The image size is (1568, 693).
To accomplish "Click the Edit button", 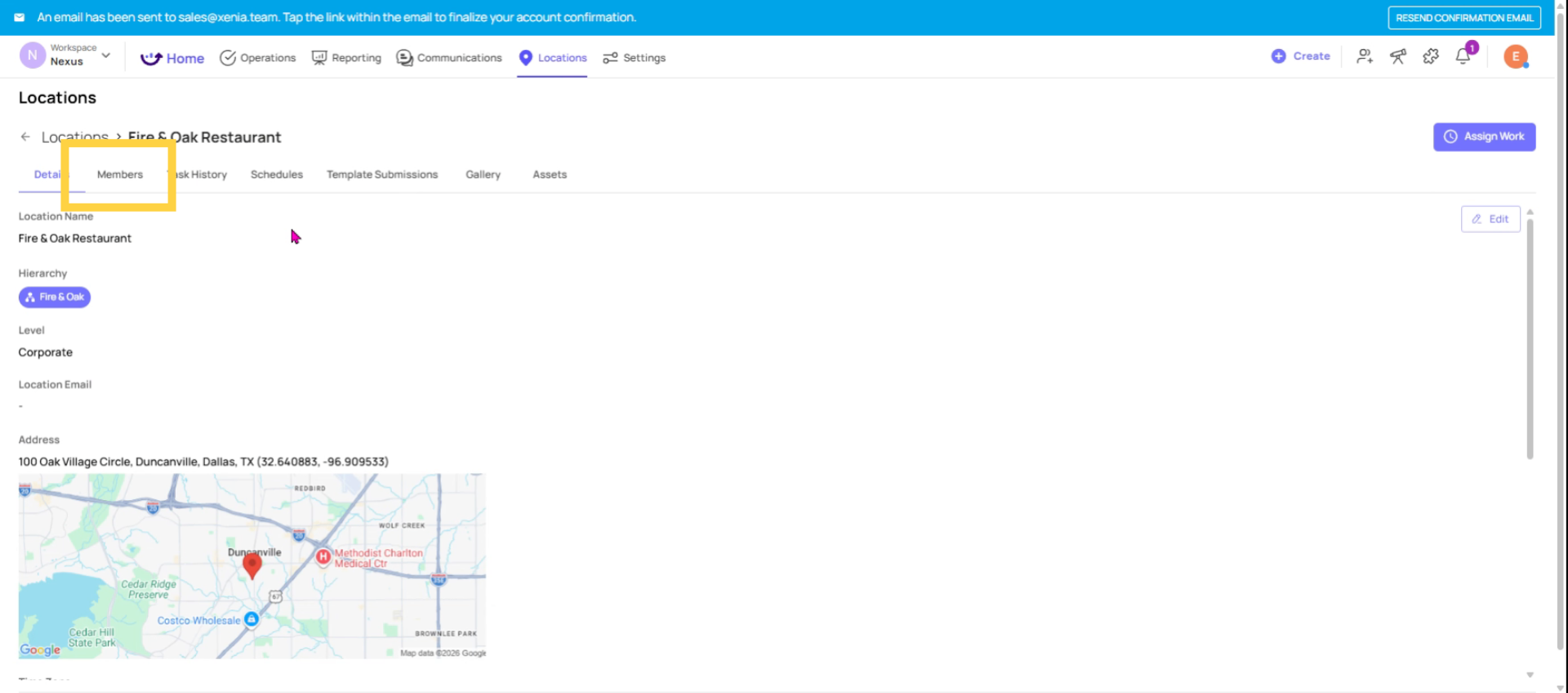I will tap(1490, 219).
